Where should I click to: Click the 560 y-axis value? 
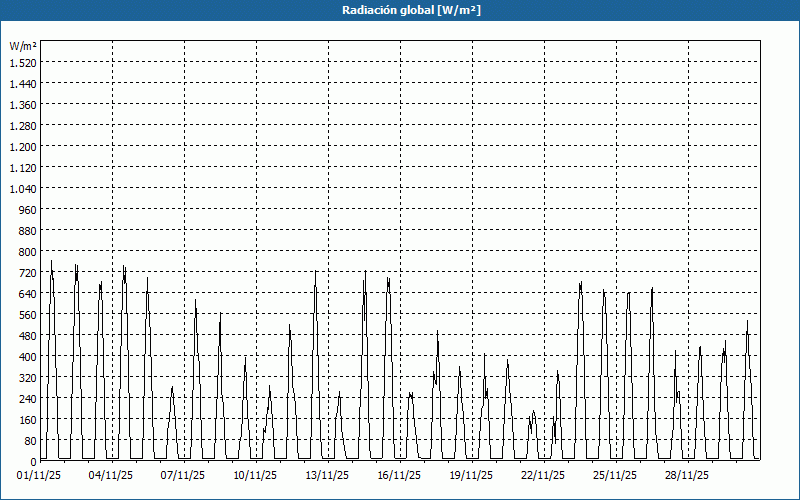click(x=26, y=314)
